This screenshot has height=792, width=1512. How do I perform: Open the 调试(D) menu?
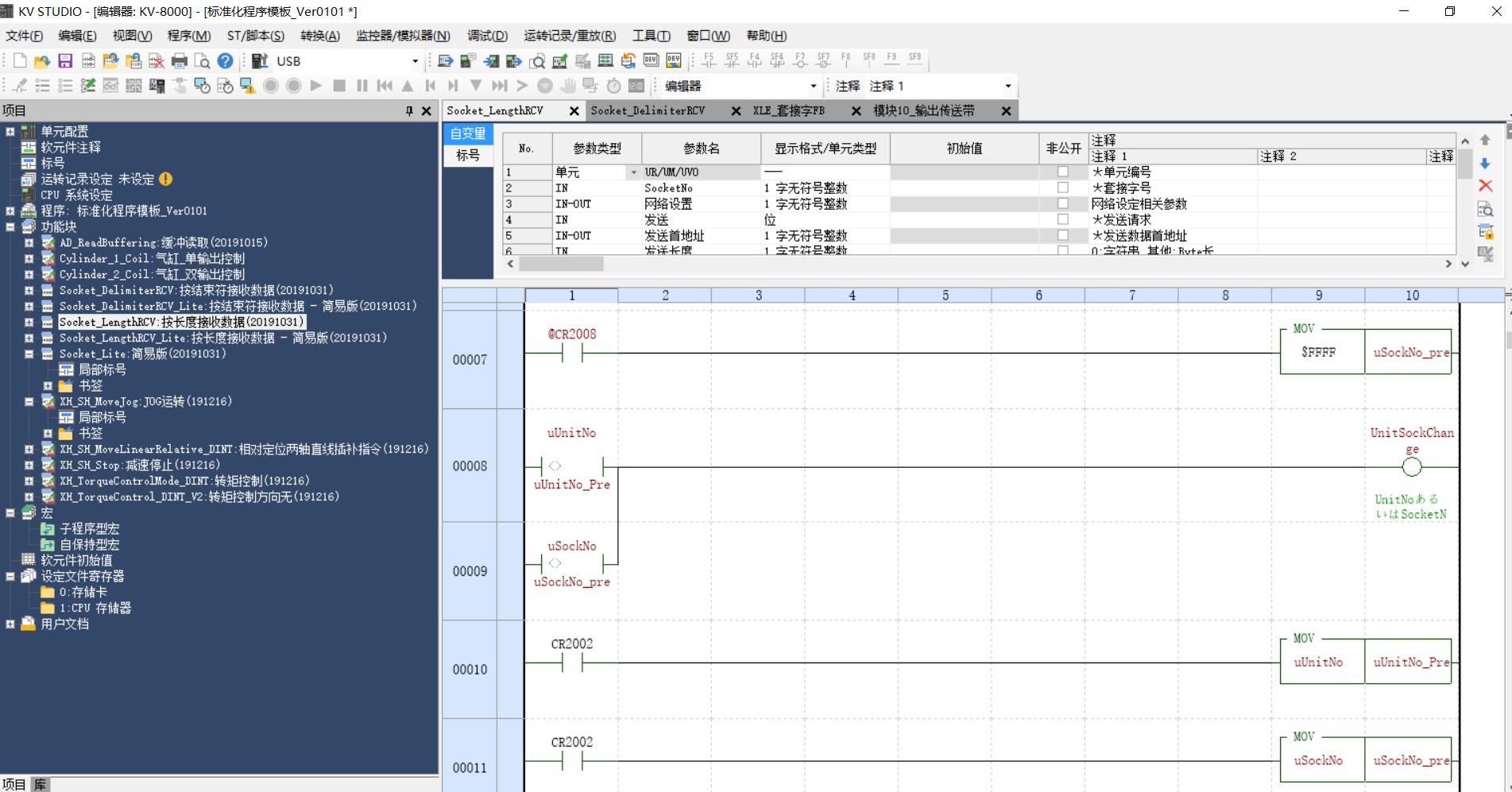coord(487,36)
